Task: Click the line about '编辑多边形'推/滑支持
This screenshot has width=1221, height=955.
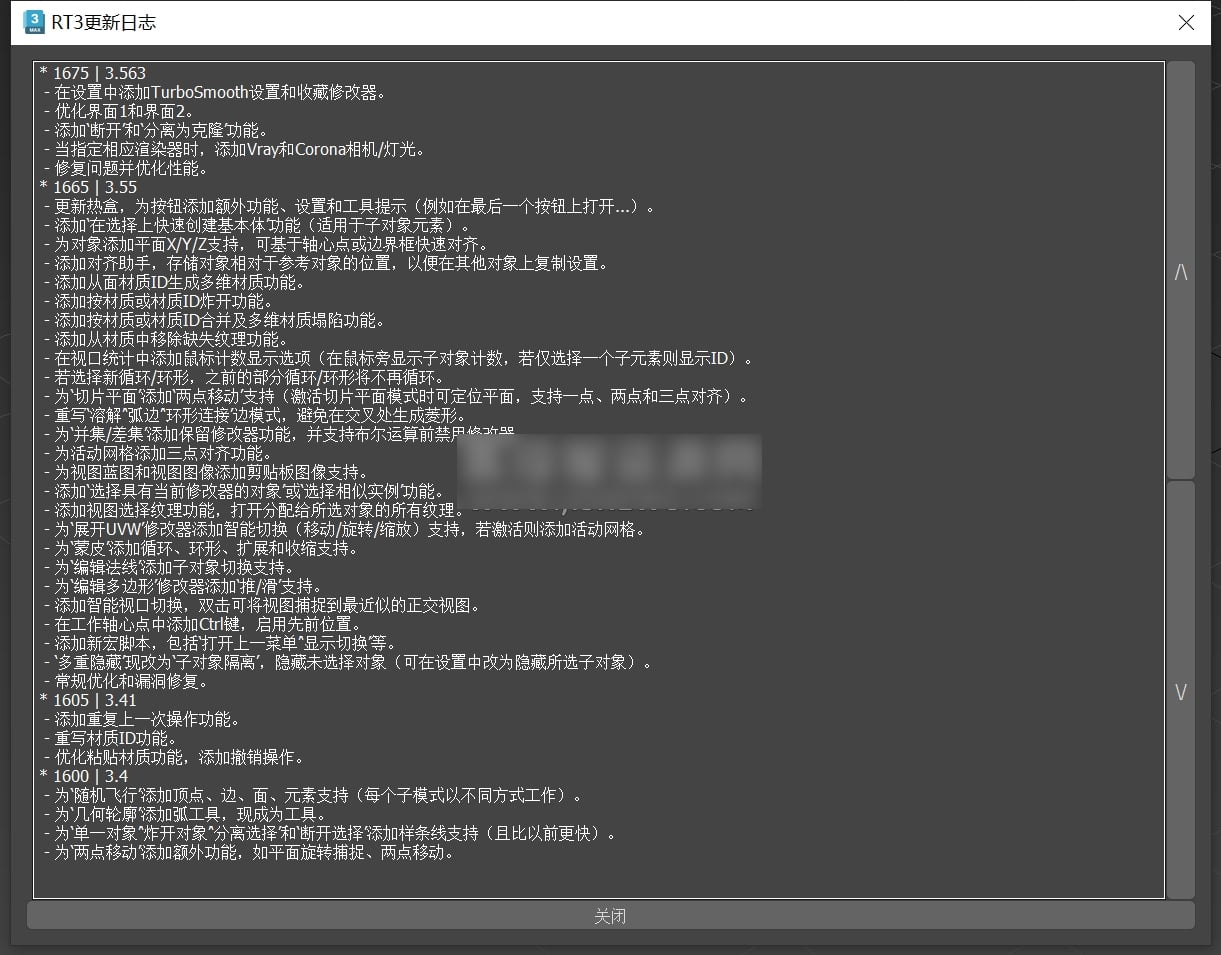Action: pos(183,586)
